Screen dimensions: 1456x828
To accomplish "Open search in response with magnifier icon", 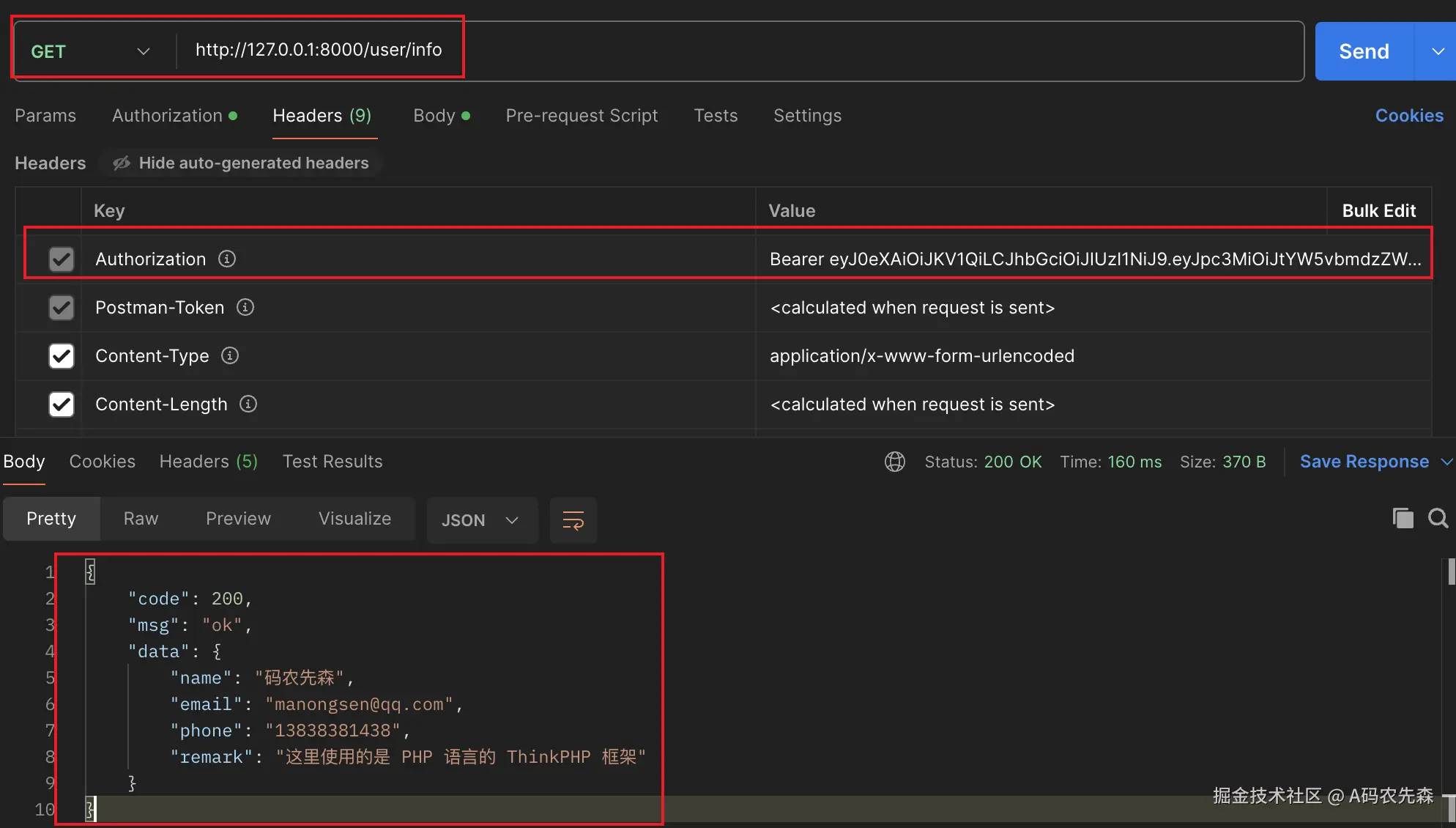I will coord(1438,518).
